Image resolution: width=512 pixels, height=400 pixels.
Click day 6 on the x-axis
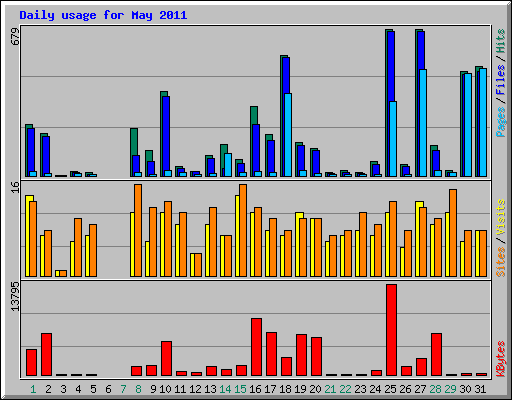(x=108, y=389)
